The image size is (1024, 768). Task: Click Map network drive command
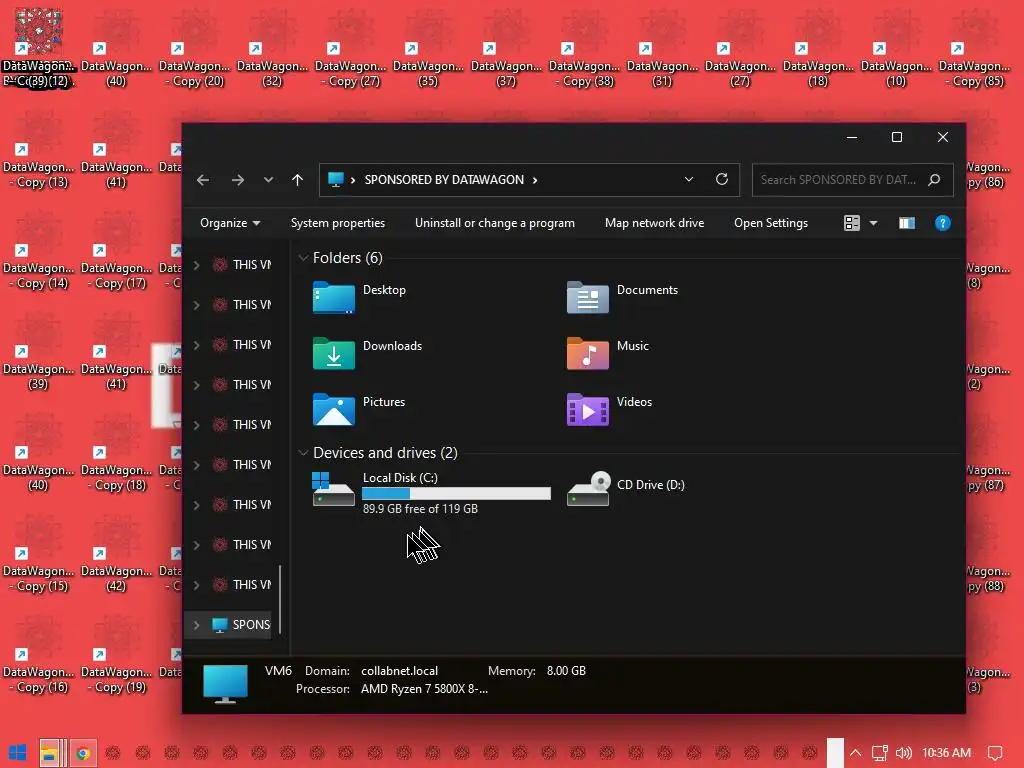pyautogui.click(x=654, y=223)
